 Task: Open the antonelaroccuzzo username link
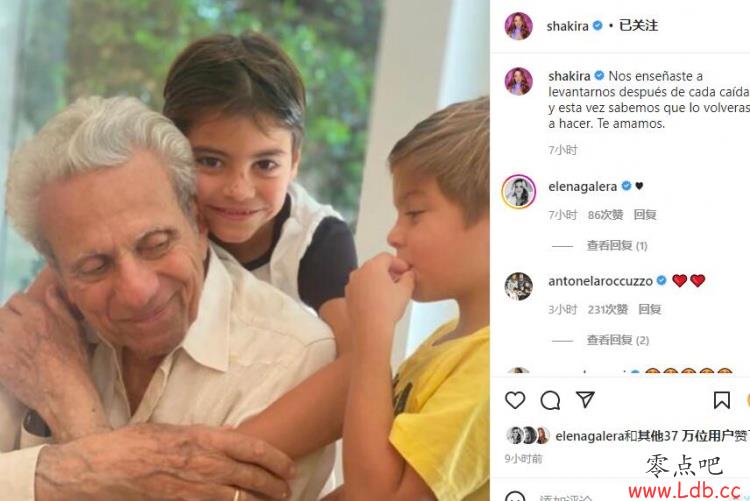coord(600,281)
